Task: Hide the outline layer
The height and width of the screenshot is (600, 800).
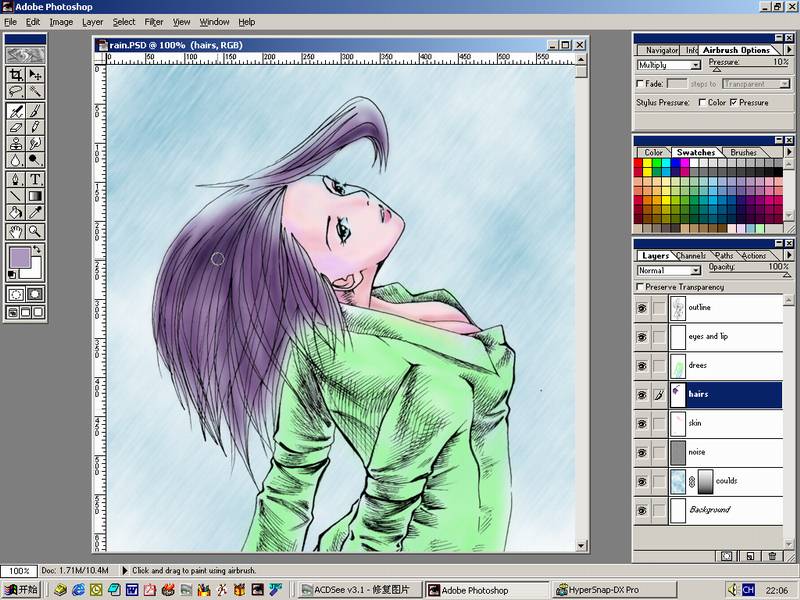Action: [642, 308]
